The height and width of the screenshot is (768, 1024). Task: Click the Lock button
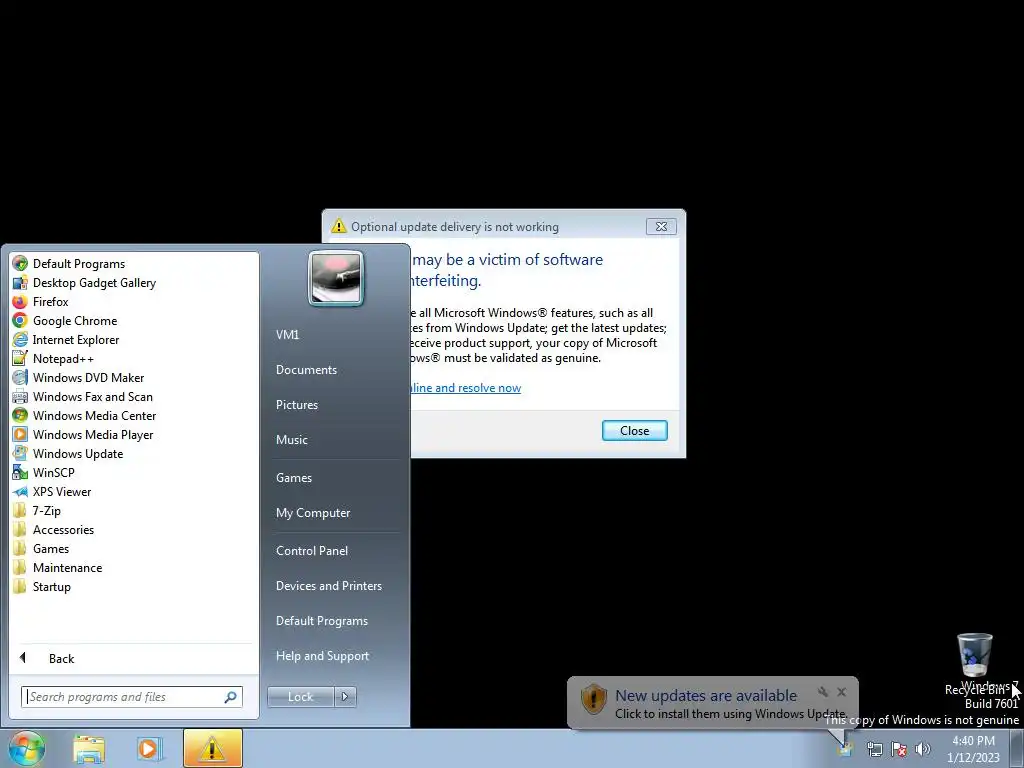click(x=300, y=697)
